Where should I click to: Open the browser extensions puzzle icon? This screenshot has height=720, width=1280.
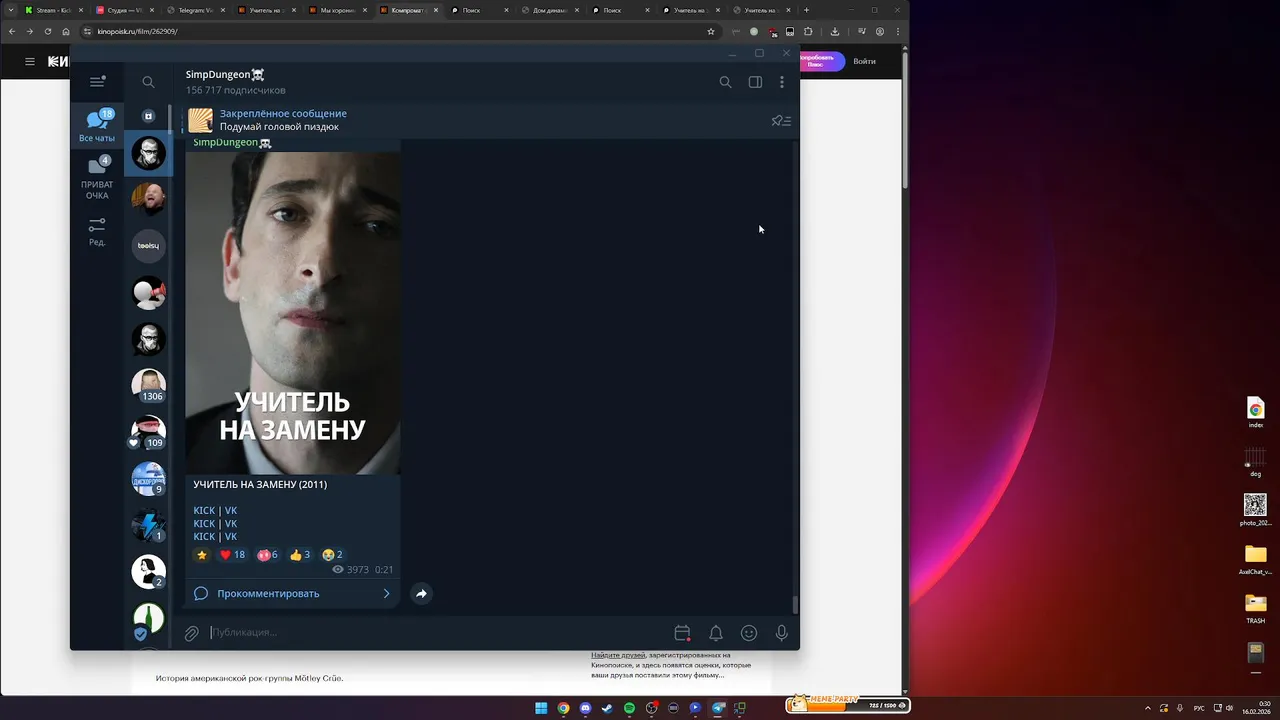click(808, 31)
